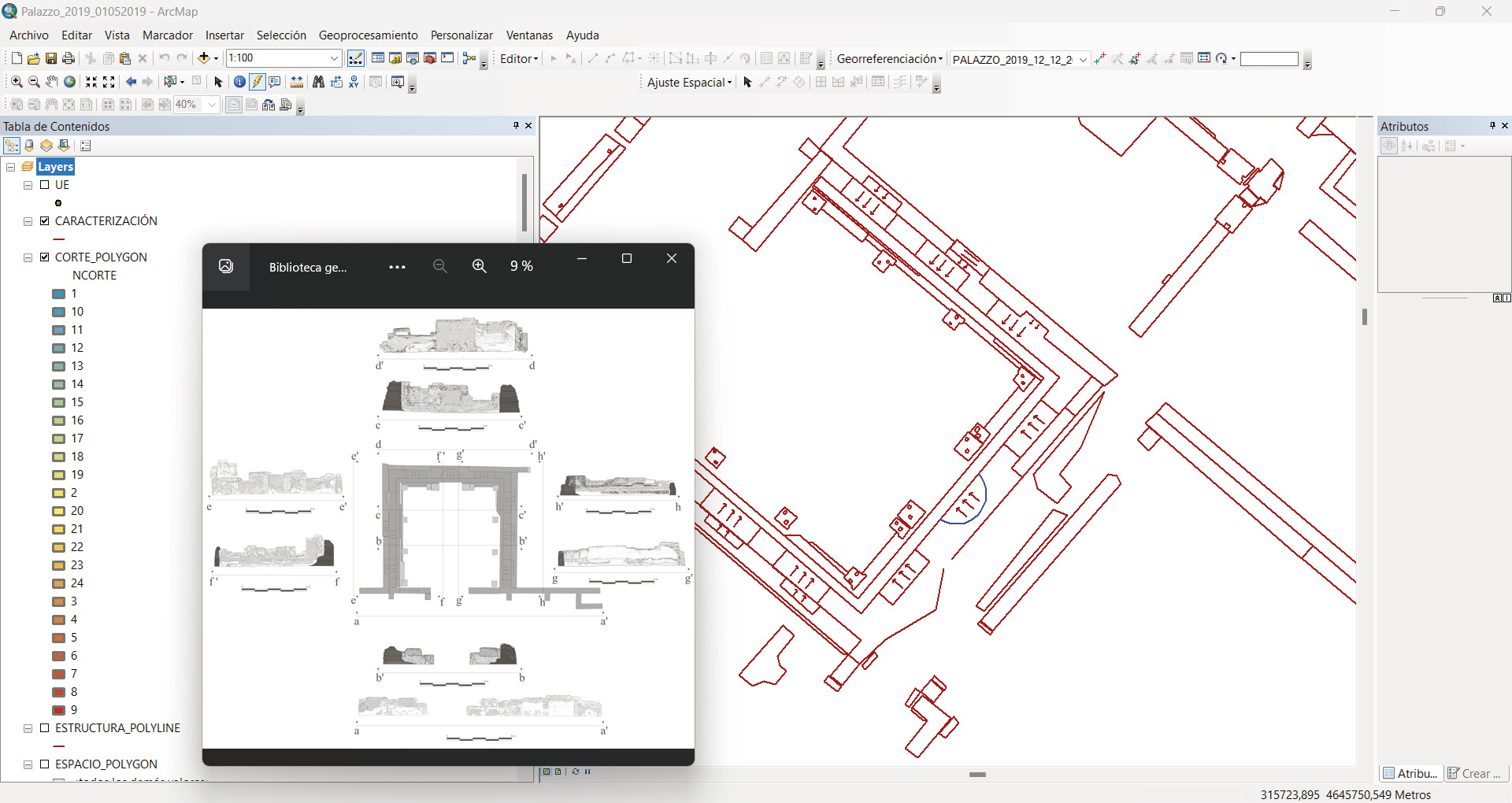Uncheck the CARACTERIZACIÓN layer checkbox
The image size is (1512, 803).
coord(45,221)
